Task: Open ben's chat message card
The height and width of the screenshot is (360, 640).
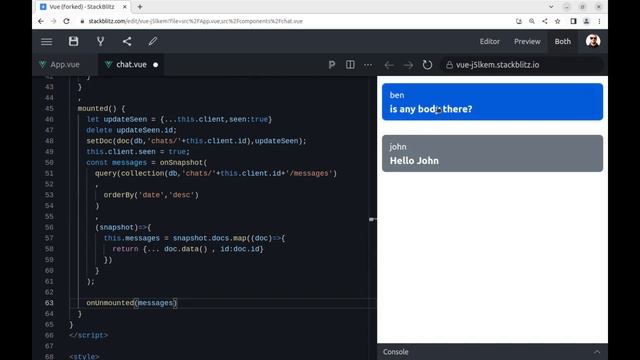Action: pos(492,102)
